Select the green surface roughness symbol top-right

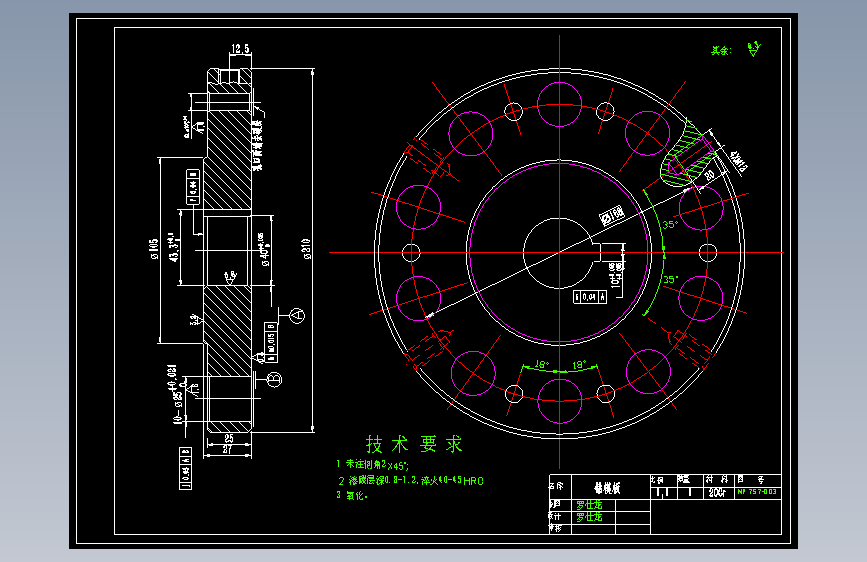pos(754,49)
